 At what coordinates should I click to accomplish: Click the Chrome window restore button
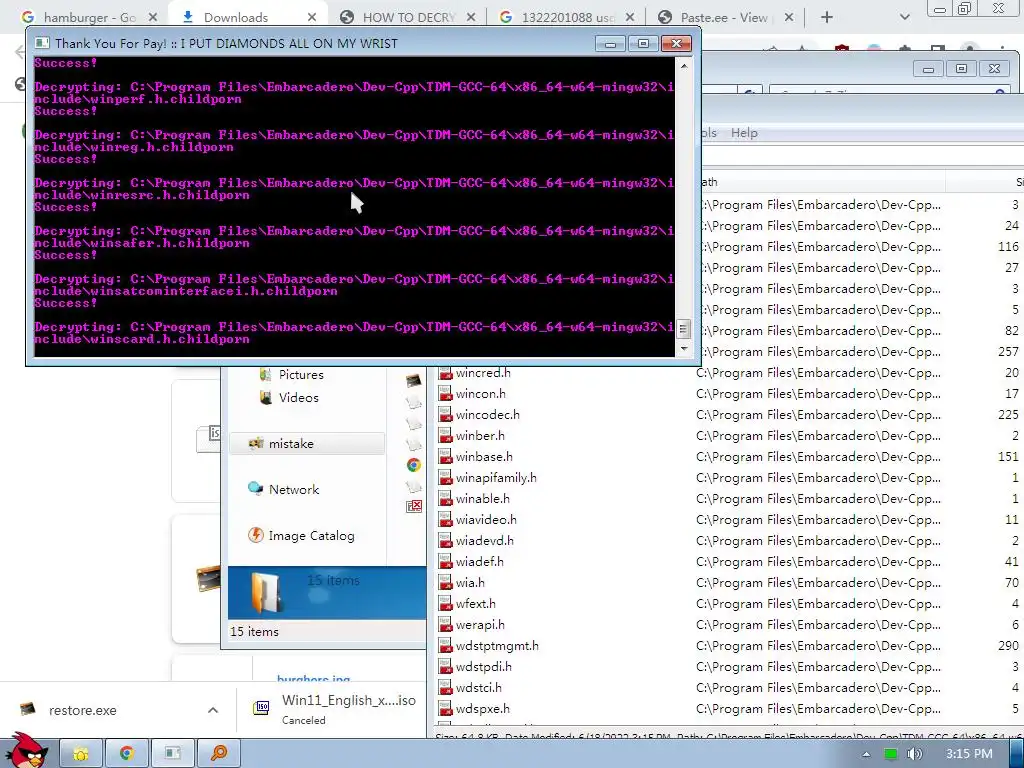(x=964, y=8)
